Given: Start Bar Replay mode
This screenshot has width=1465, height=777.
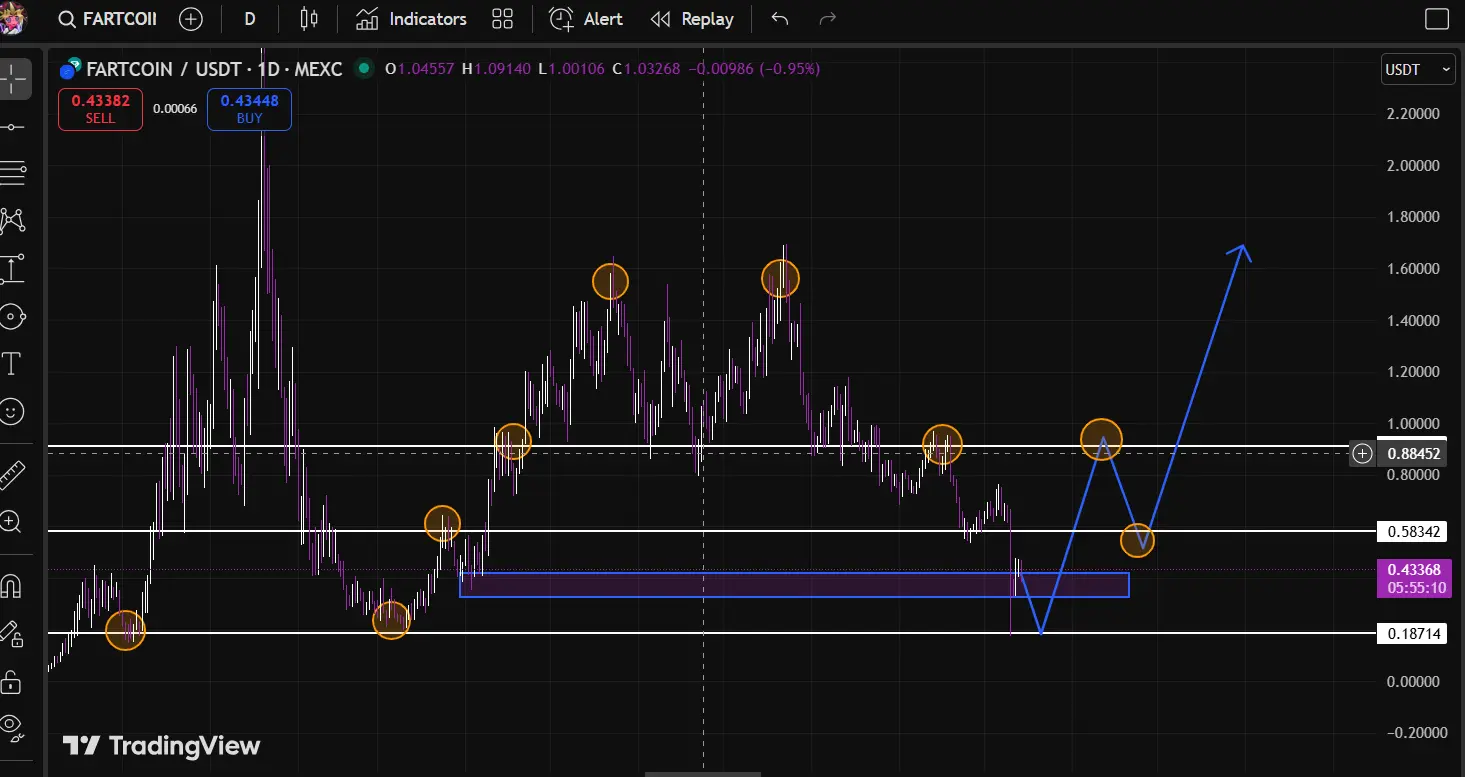Looking at the screenshot, I should pos(692,19).
